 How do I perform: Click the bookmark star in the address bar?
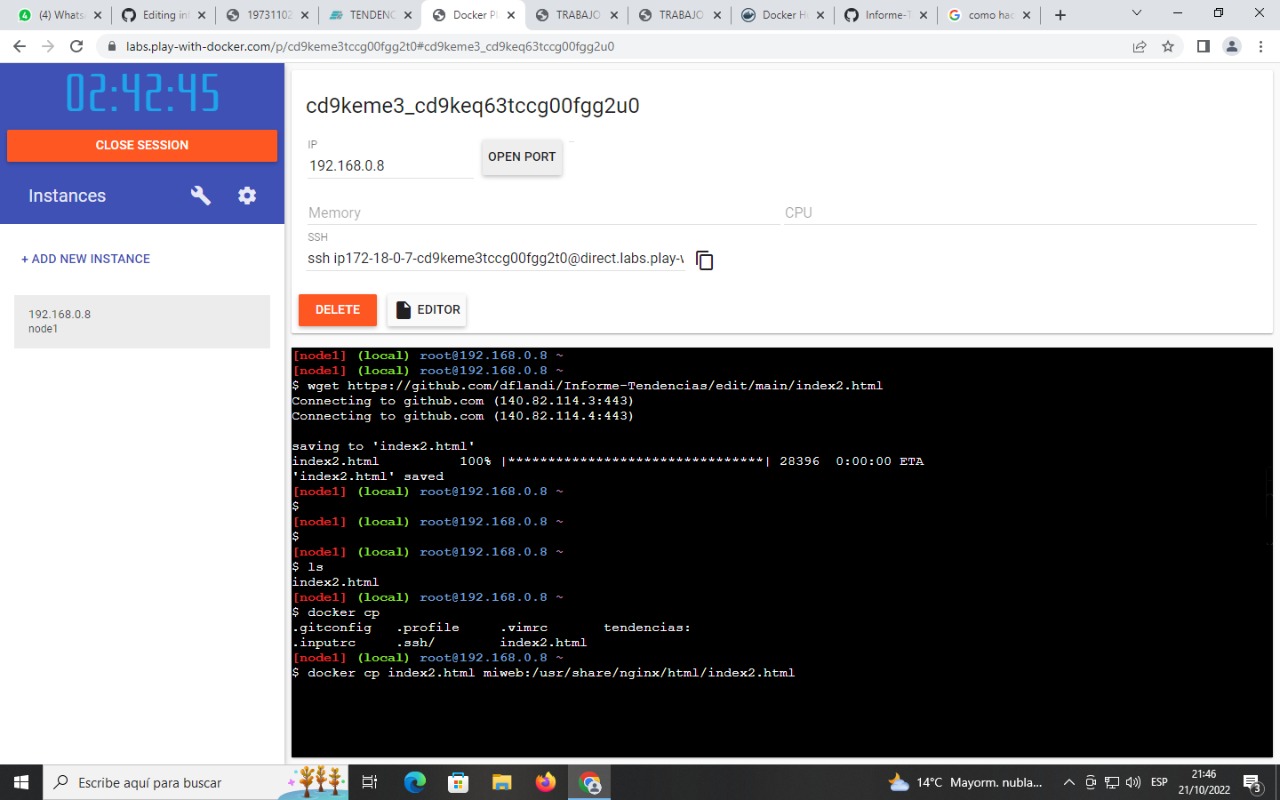point(1167,46)
